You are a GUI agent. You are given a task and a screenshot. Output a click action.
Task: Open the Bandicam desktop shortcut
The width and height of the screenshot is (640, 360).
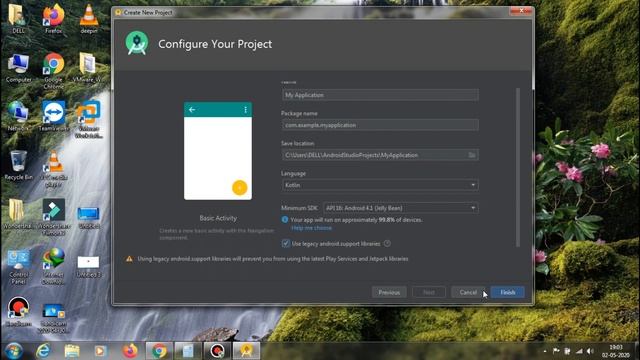coord(18,312)
